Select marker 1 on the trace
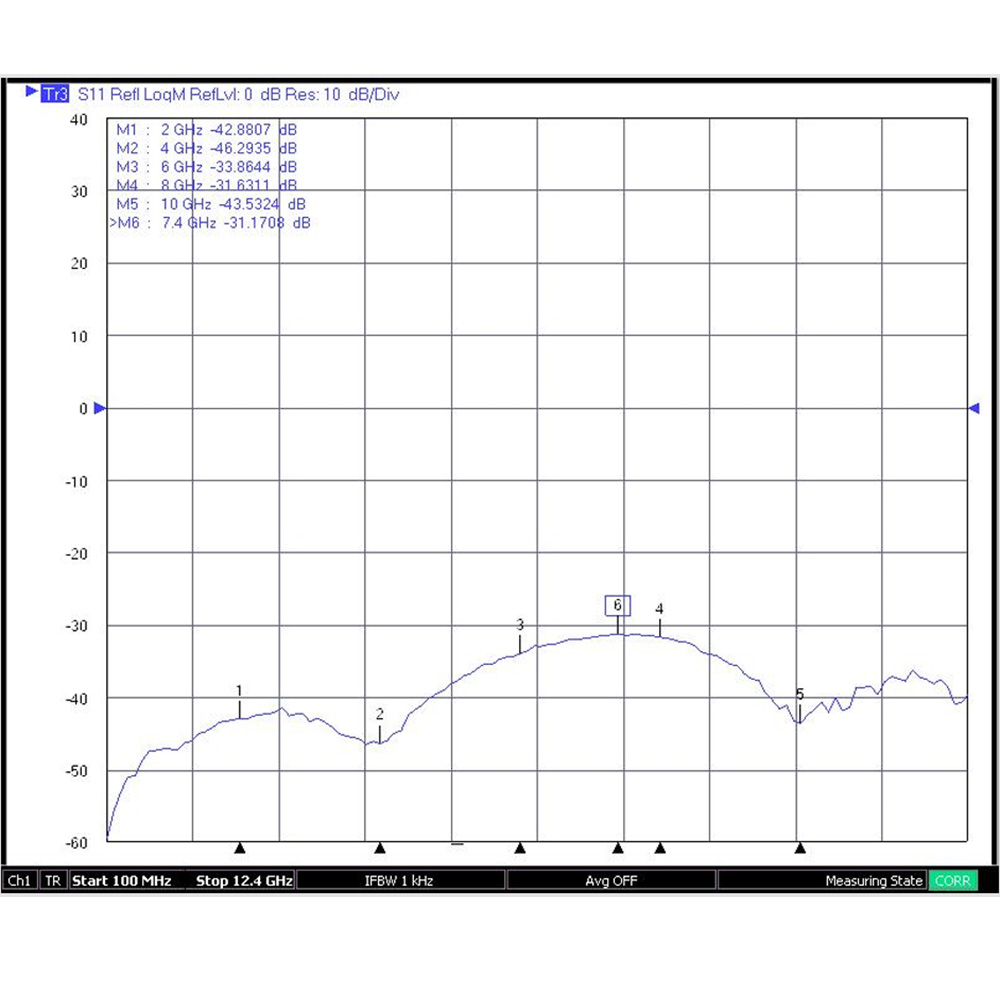 pyautogui.click(x=239, y=691)
